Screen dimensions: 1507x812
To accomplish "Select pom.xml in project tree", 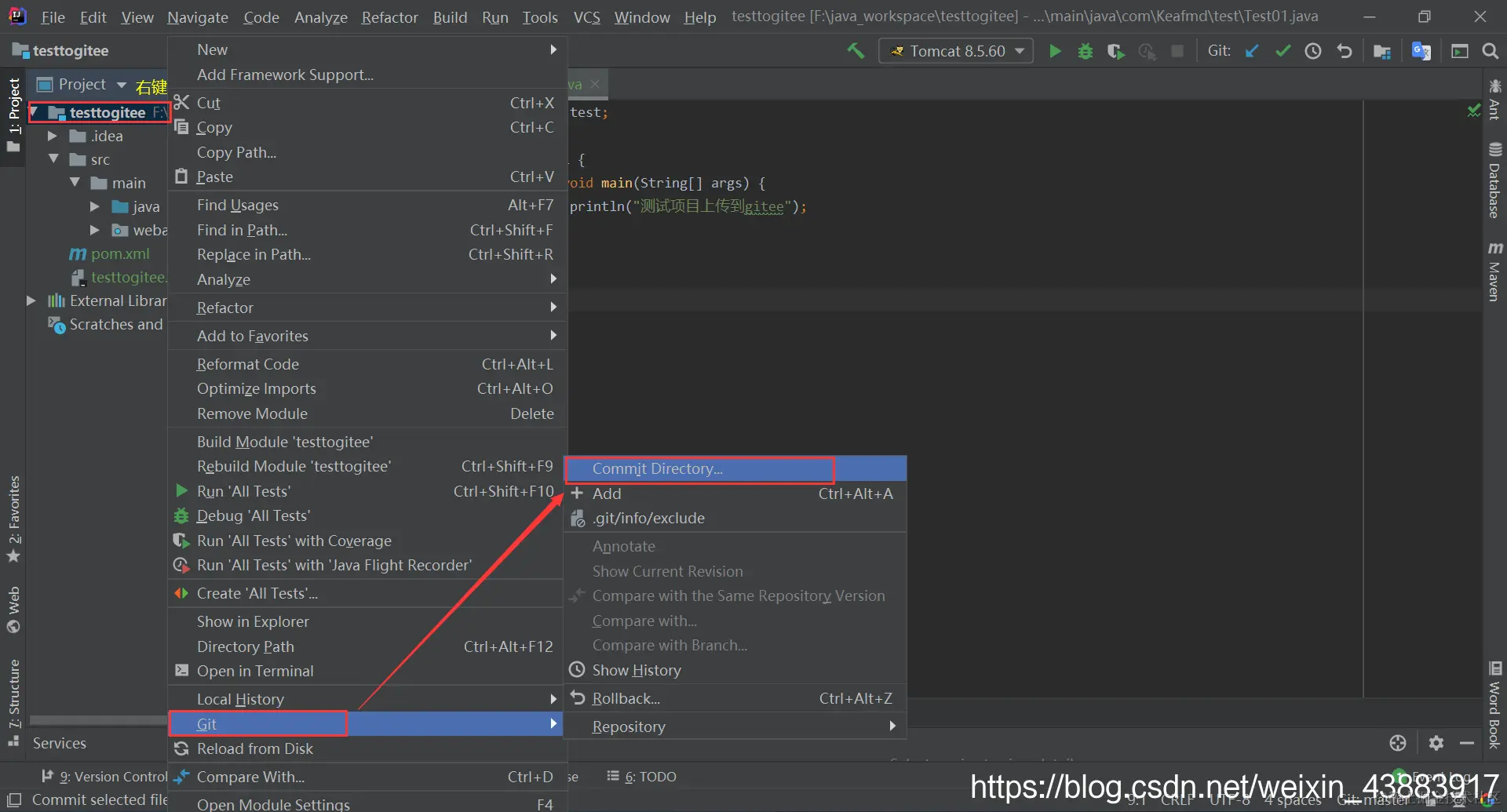I will coord(120,253).
